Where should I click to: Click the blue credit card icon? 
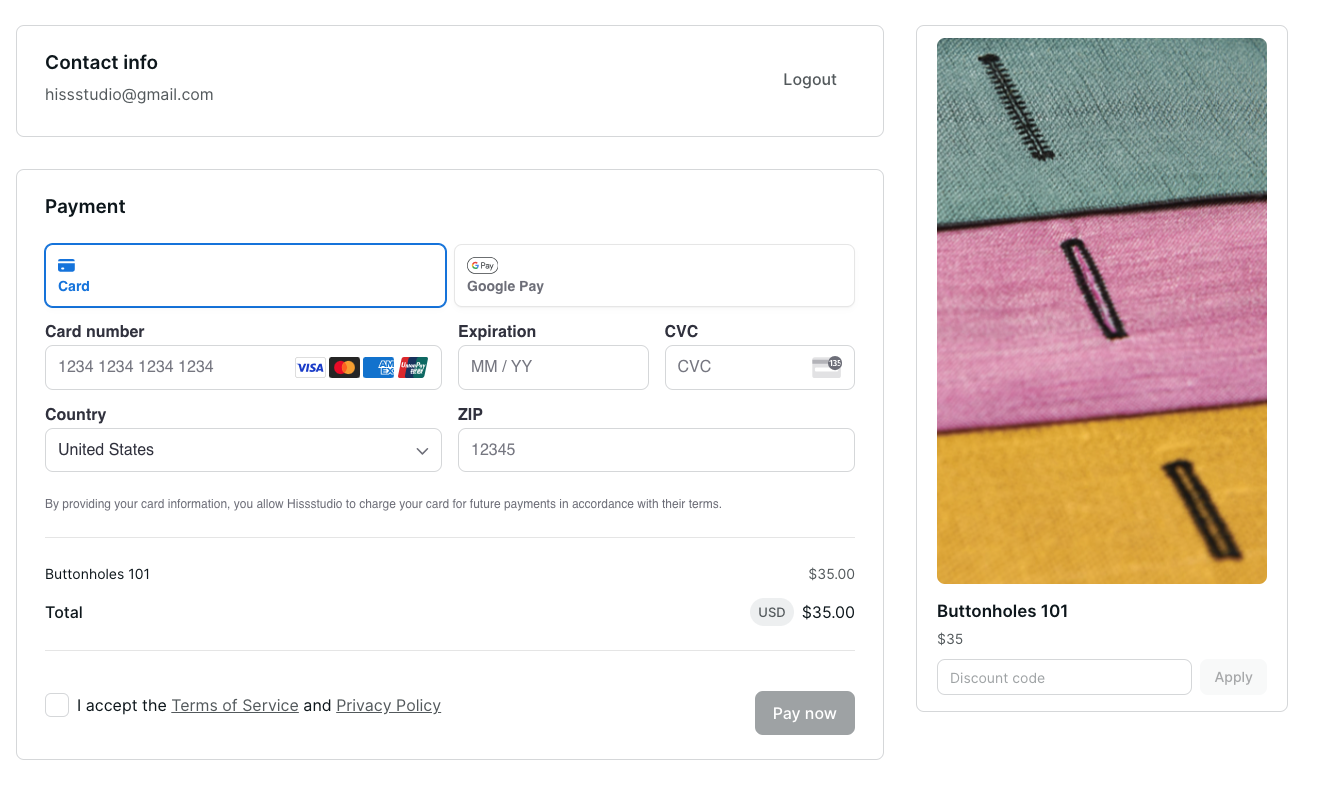point(67,265)
